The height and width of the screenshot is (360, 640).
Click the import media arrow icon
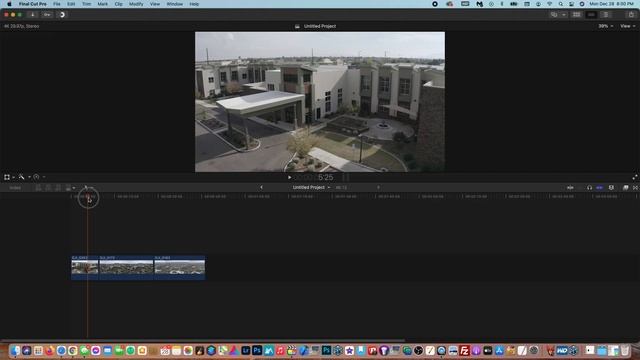click(x=32, y=15)
